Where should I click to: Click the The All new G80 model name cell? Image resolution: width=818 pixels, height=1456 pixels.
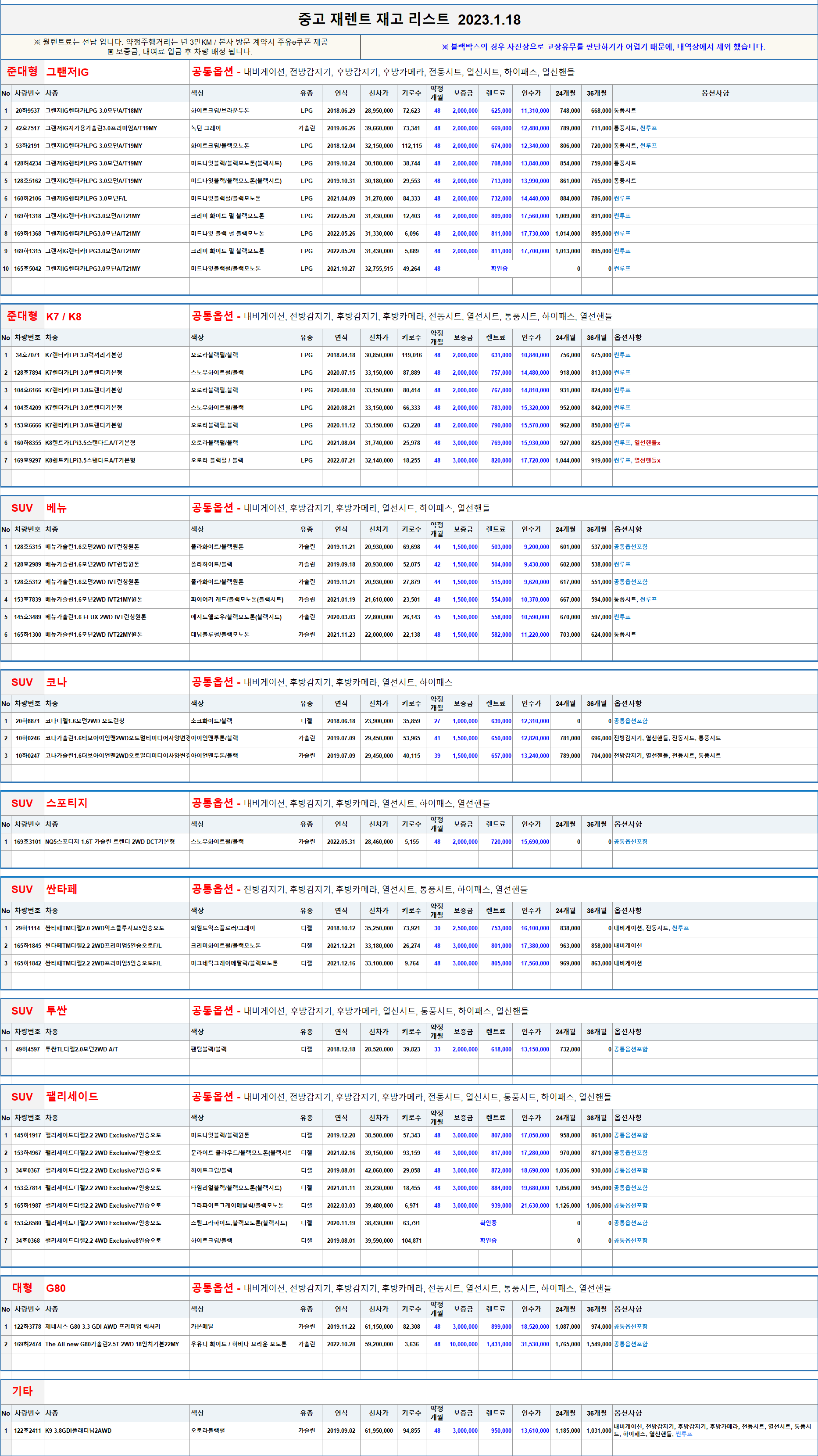112,1344
